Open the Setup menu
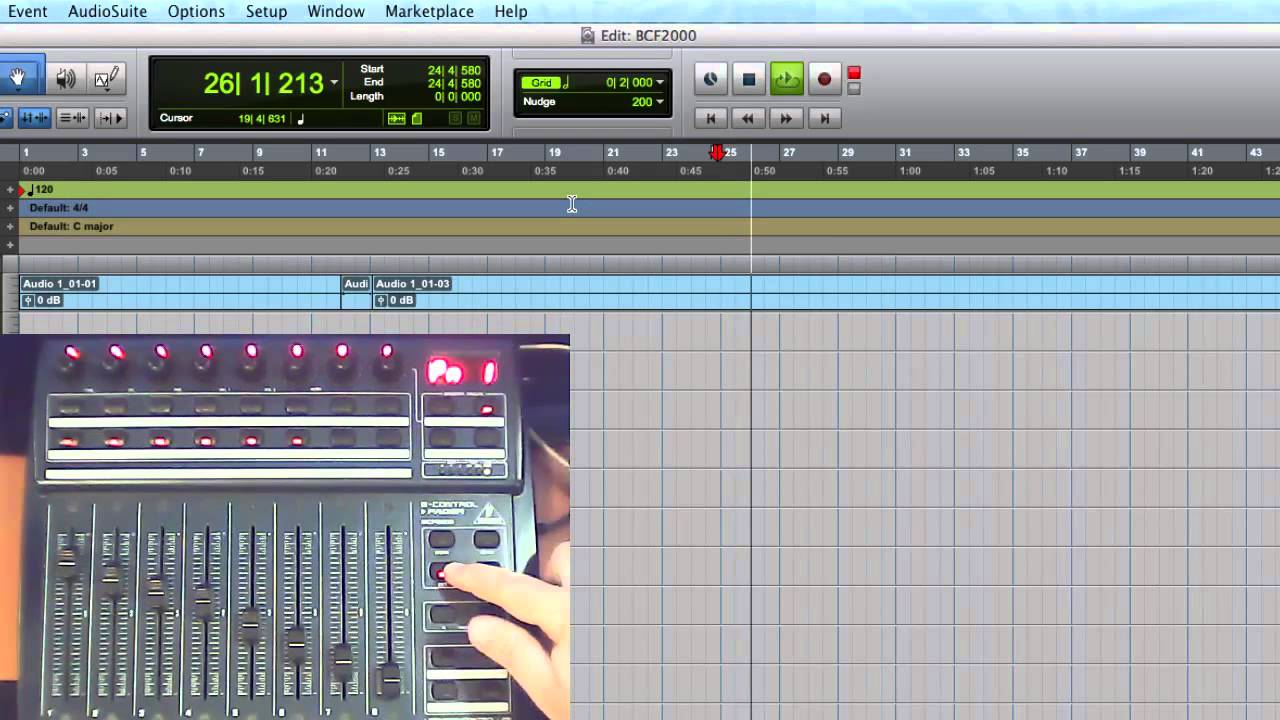This screenshot has height=720, width=1280. point(266,12)
